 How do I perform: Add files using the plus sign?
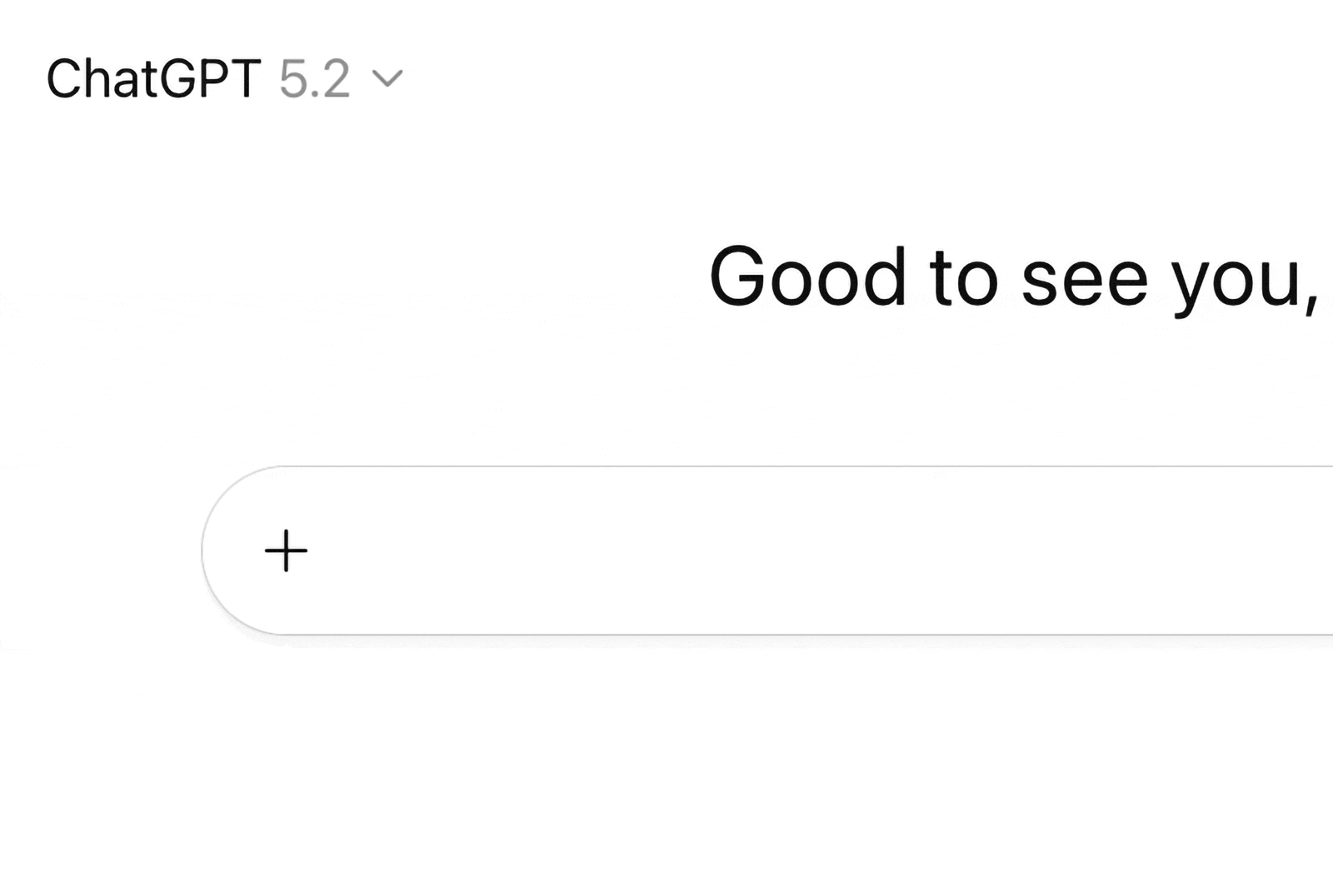(x=286, y=551)
